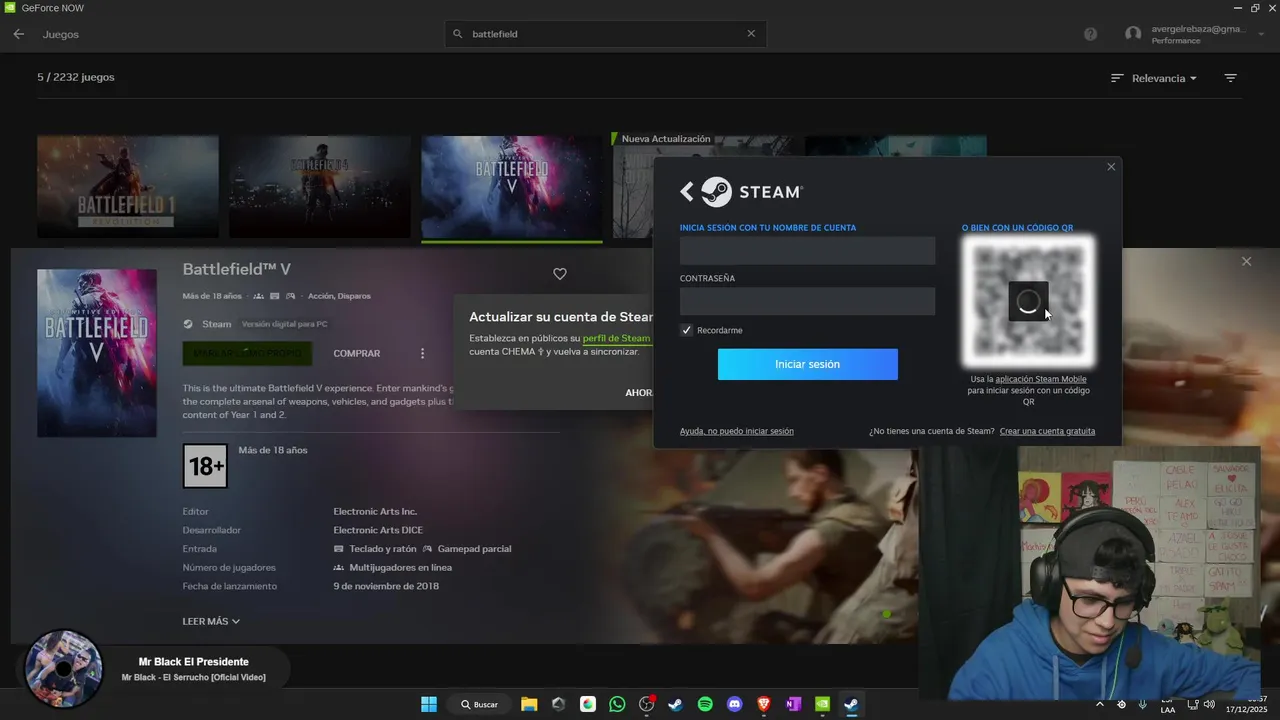Open OneNote from the taskbar
This screenshot has height=720, width=1280.
click(793, 704)
